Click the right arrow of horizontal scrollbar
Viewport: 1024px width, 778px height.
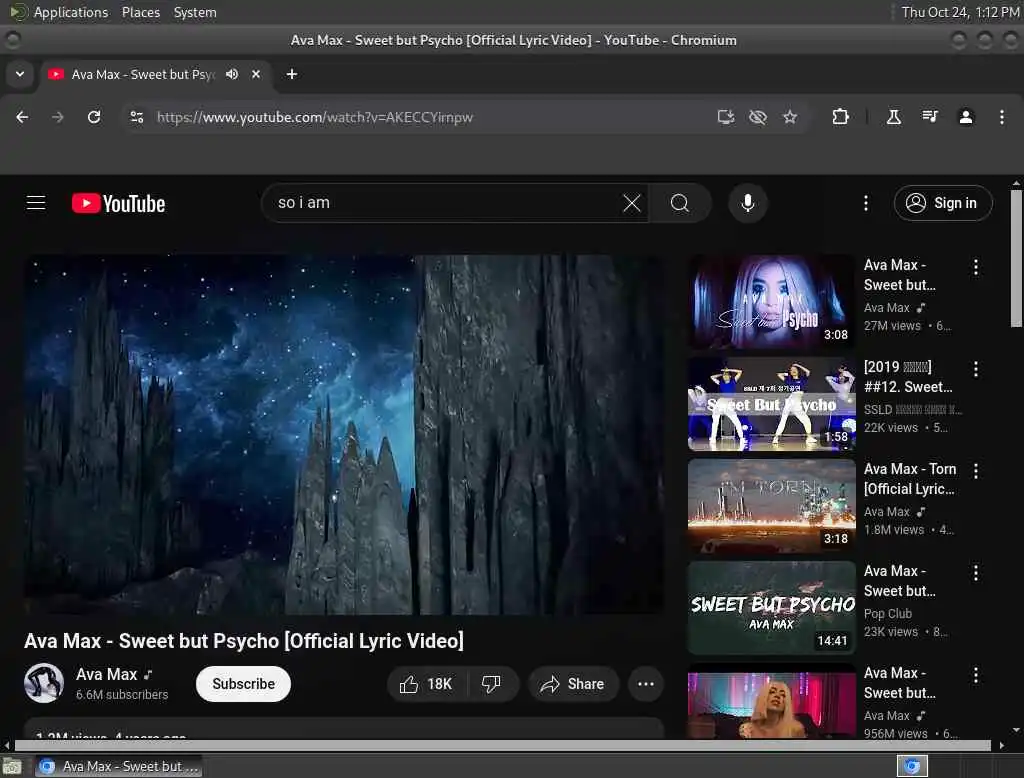tap(1002, 745)
